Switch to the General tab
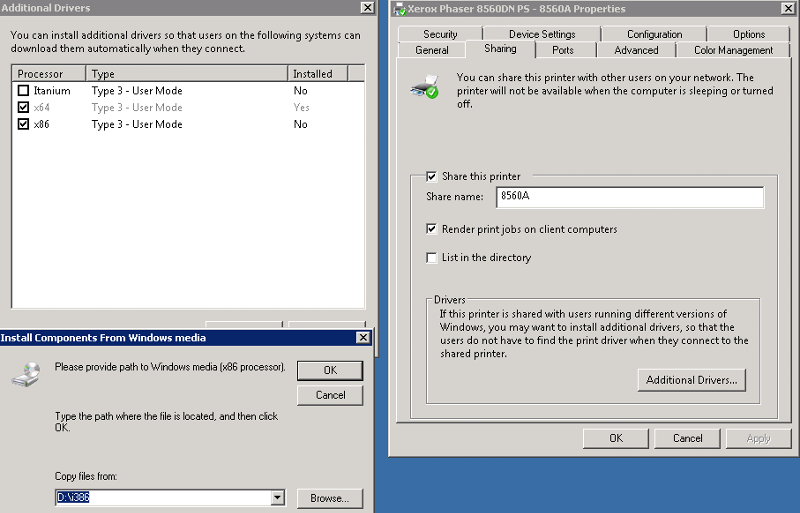Viewport: 800px width, 513px height. click(432, 50)
